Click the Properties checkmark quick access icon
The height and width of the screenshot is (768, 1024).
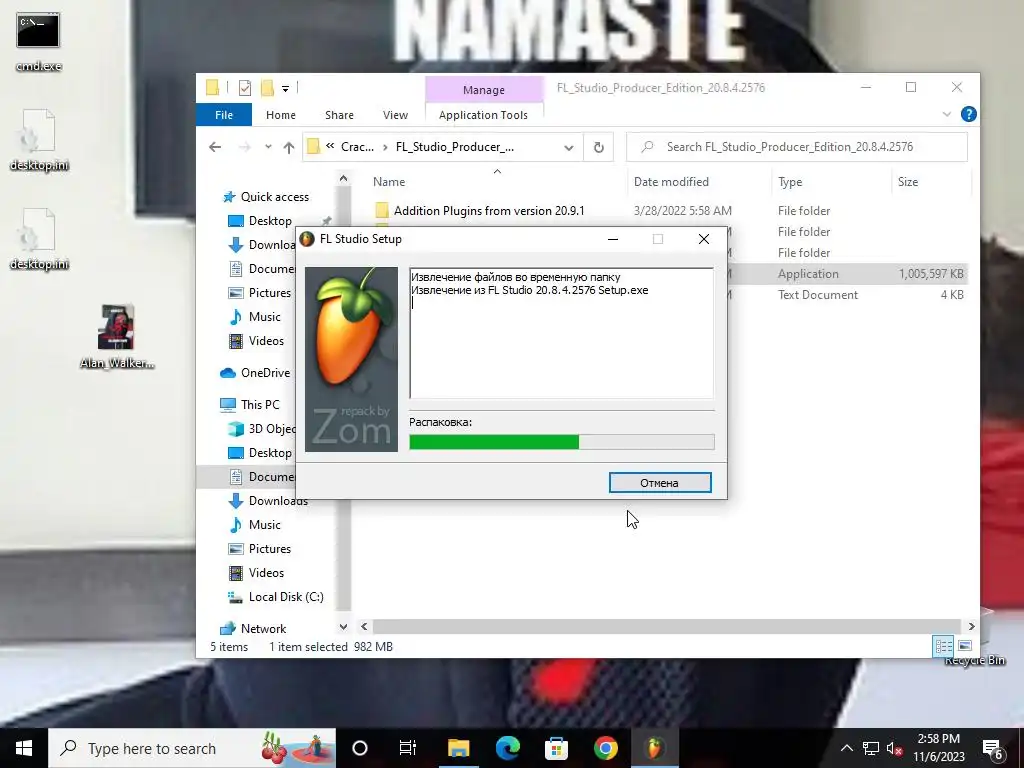coord(245,88)
